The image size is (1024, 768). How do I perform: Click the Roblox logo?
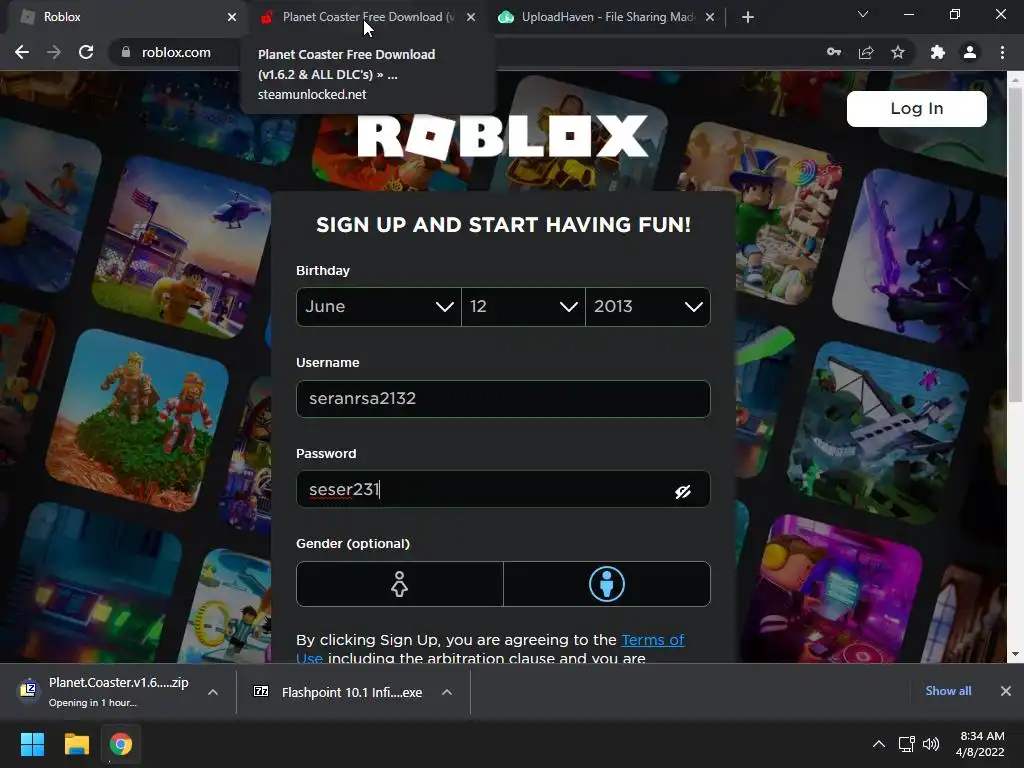coord(503,136)
